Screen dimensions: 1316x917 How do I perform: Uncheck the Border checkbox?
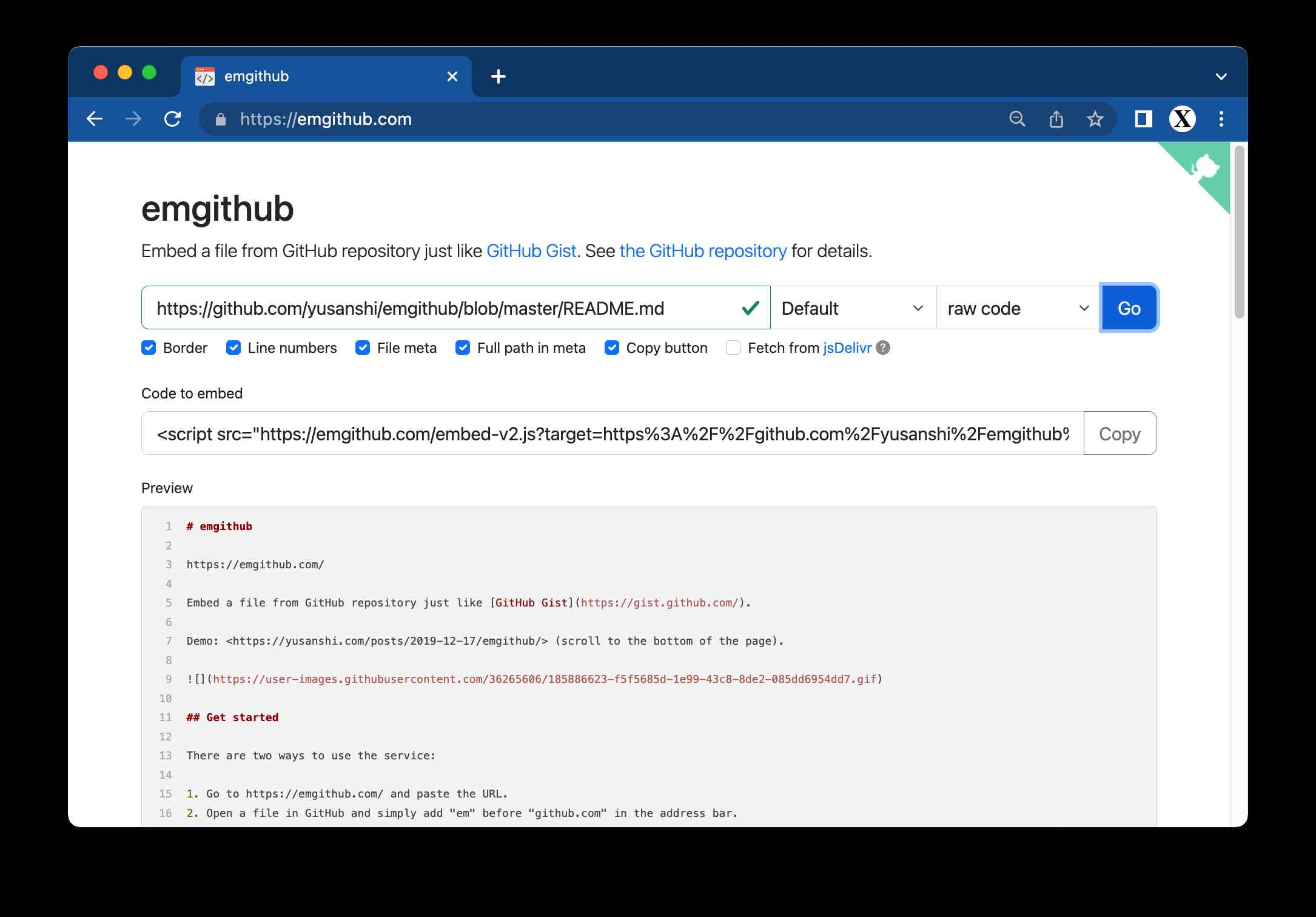click(x=149, y=348)
